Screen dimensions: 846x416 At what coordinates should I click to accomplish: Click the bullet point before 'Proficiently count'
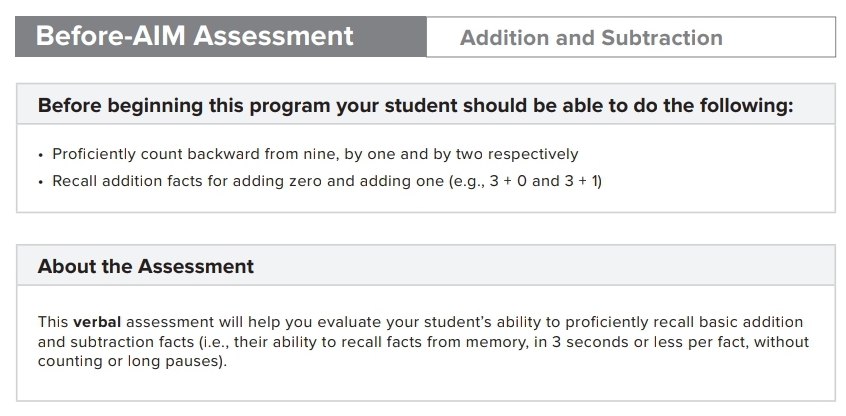click(x=41, y=155)
